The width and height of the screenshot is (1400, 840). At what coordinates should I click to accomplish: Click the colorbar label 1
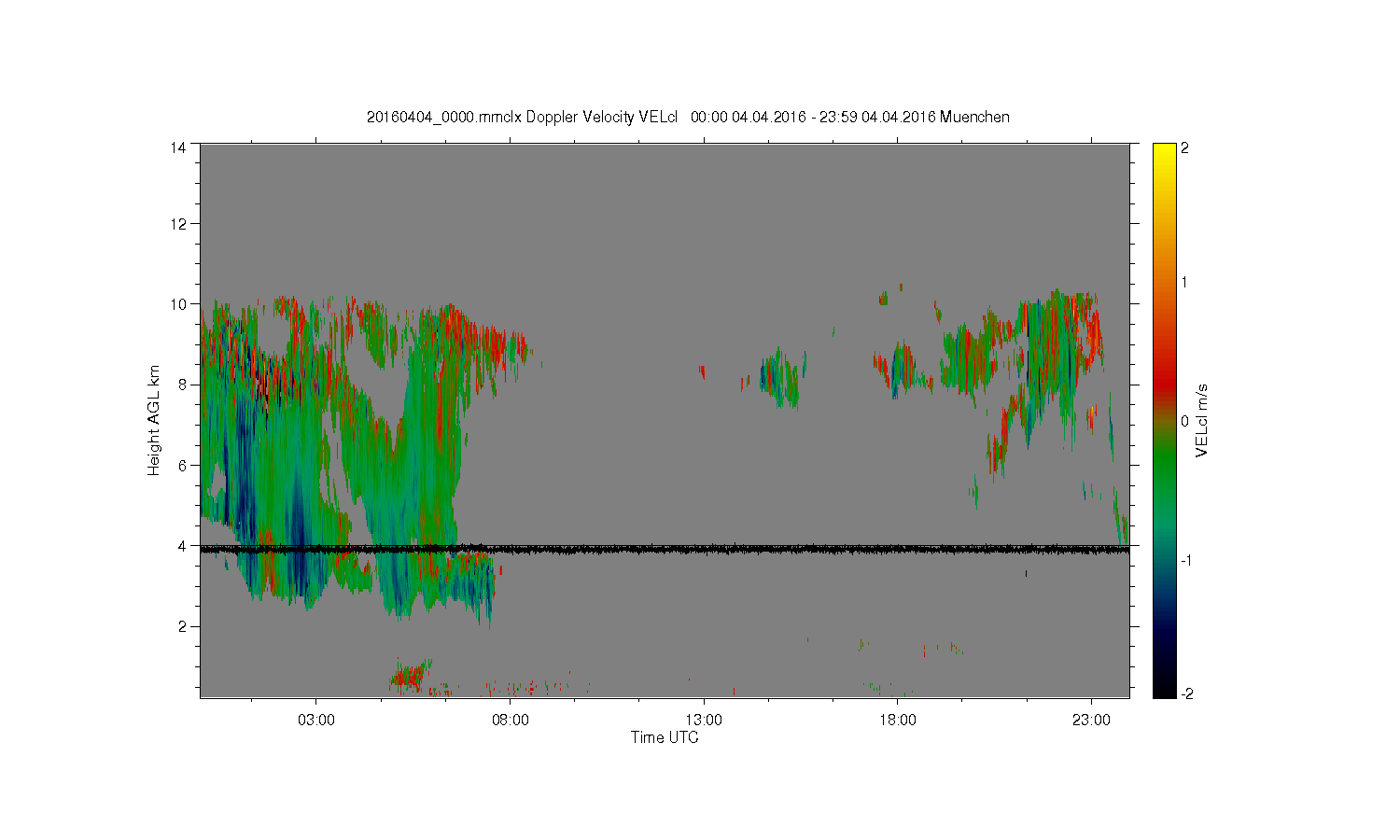1185,283
